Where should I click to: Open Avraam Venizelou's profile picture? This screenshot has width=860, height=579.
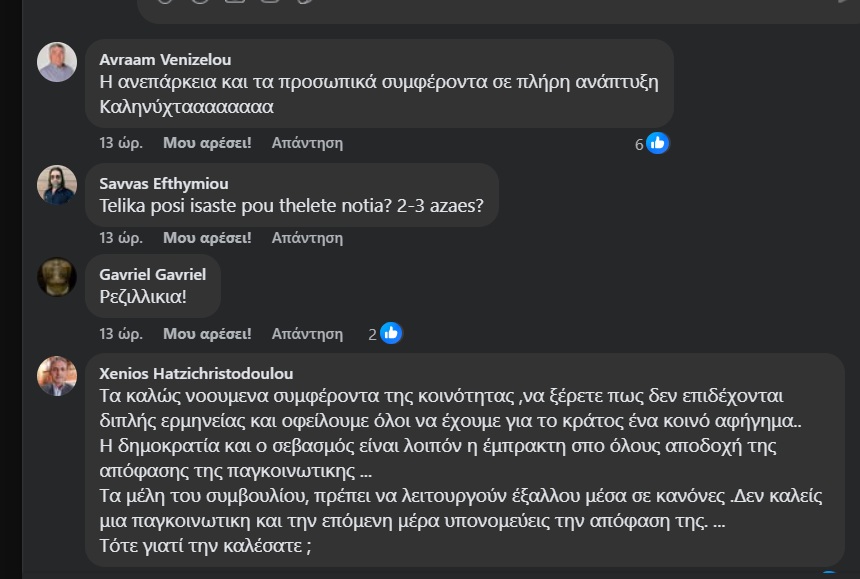pos(57,62)
